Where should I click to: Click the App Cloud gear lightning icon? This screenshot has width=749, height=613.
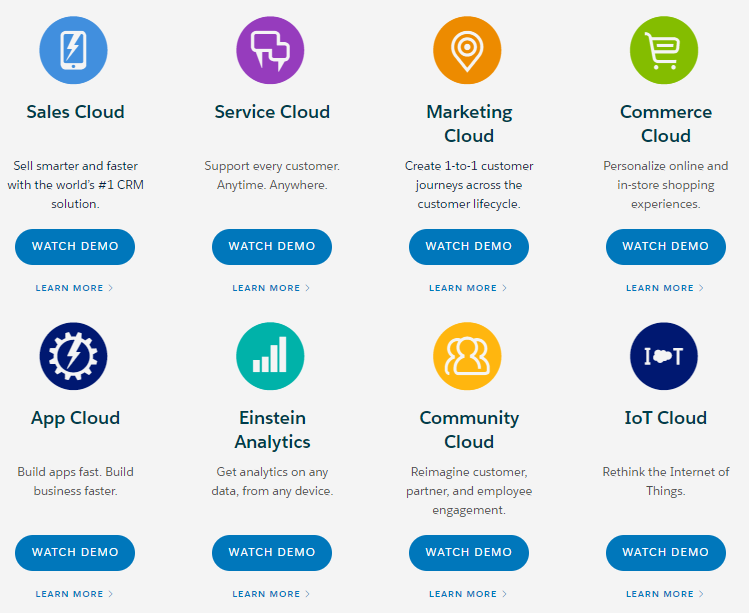click(74, 356)
